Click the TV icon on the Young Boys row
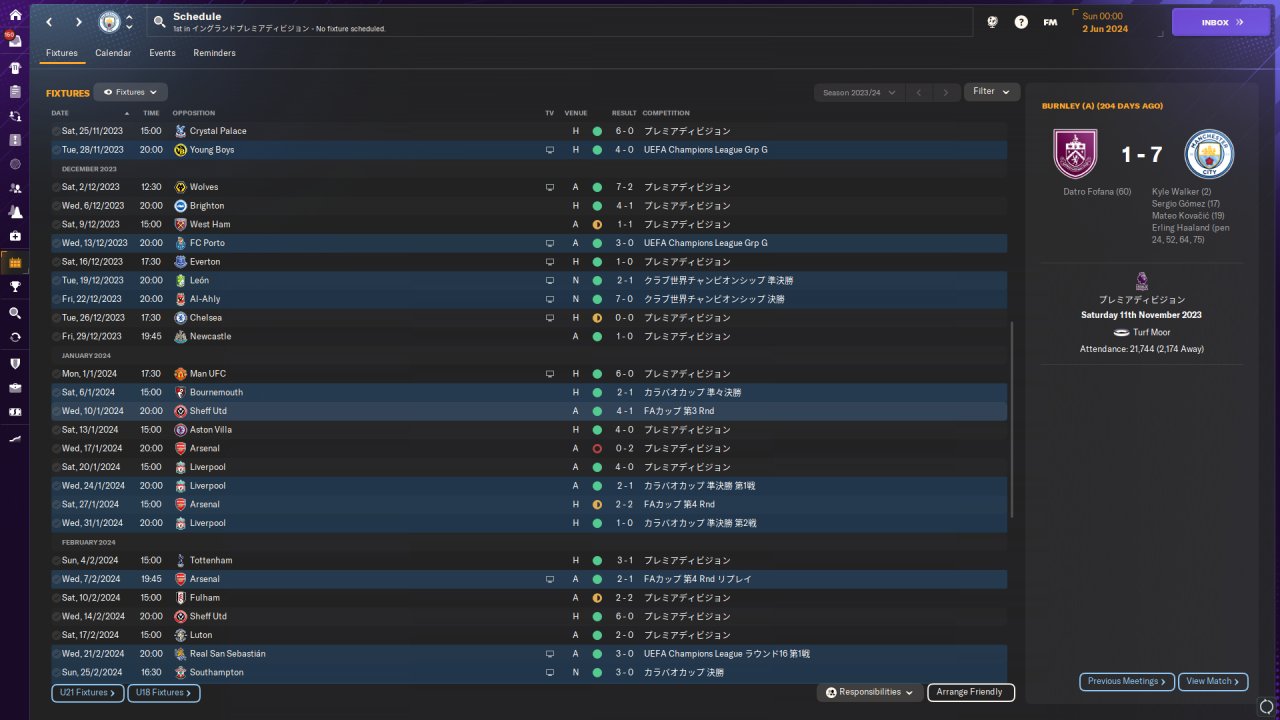 pos(549,150)
